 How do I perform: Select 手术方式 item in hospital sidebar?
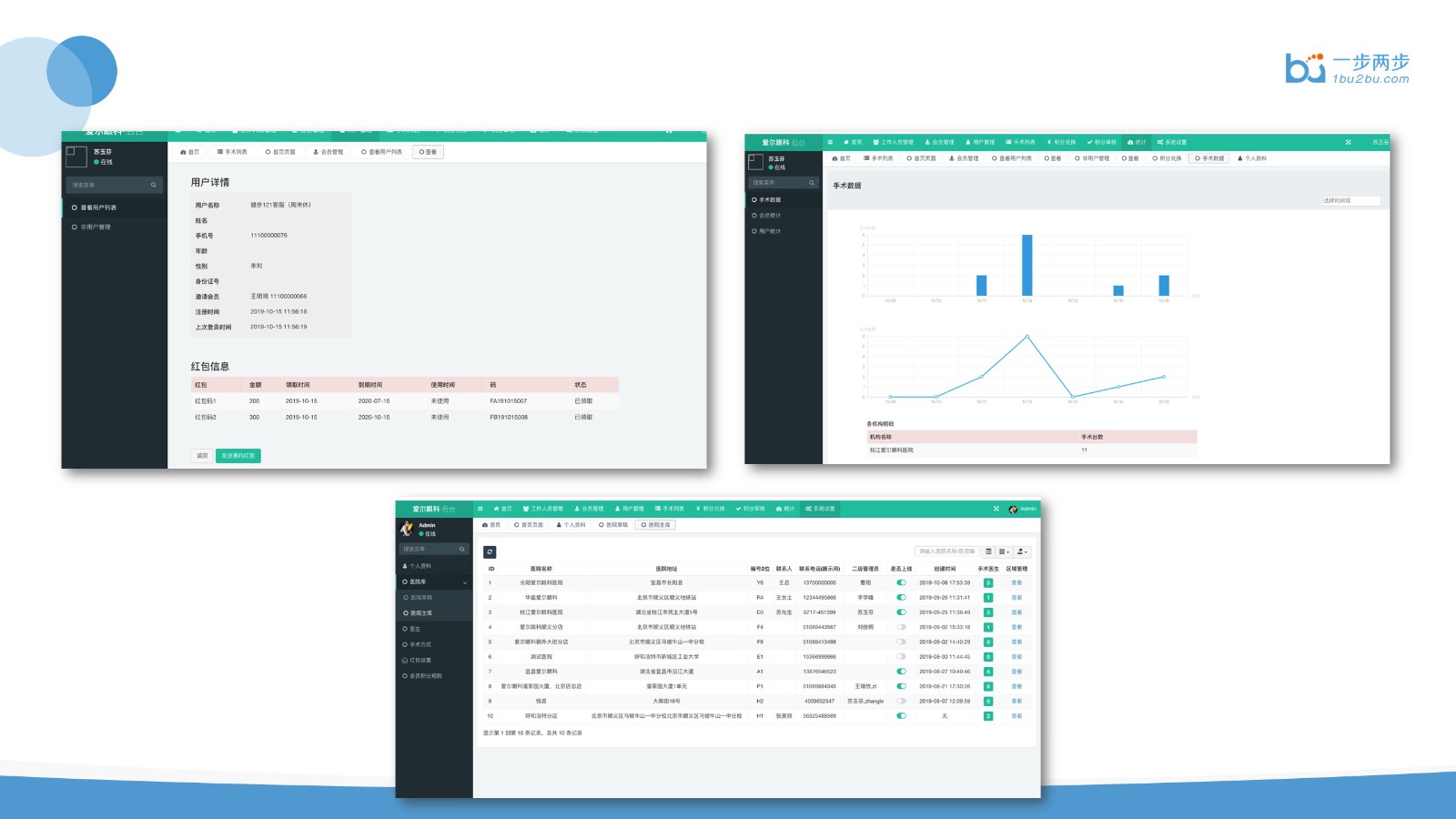434,644
